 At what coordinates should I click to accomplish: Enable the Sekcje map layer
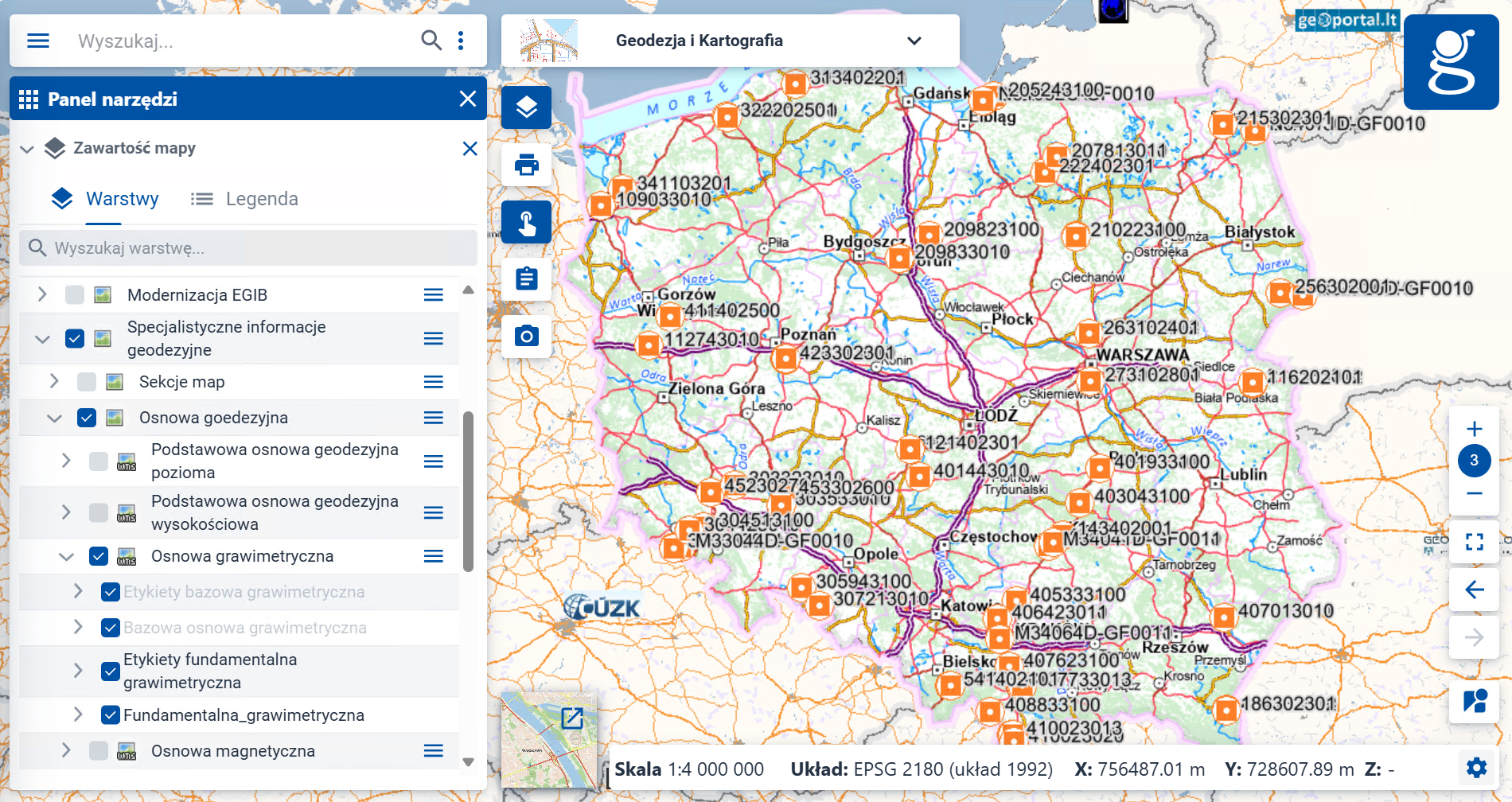click(x=87, y=382)
